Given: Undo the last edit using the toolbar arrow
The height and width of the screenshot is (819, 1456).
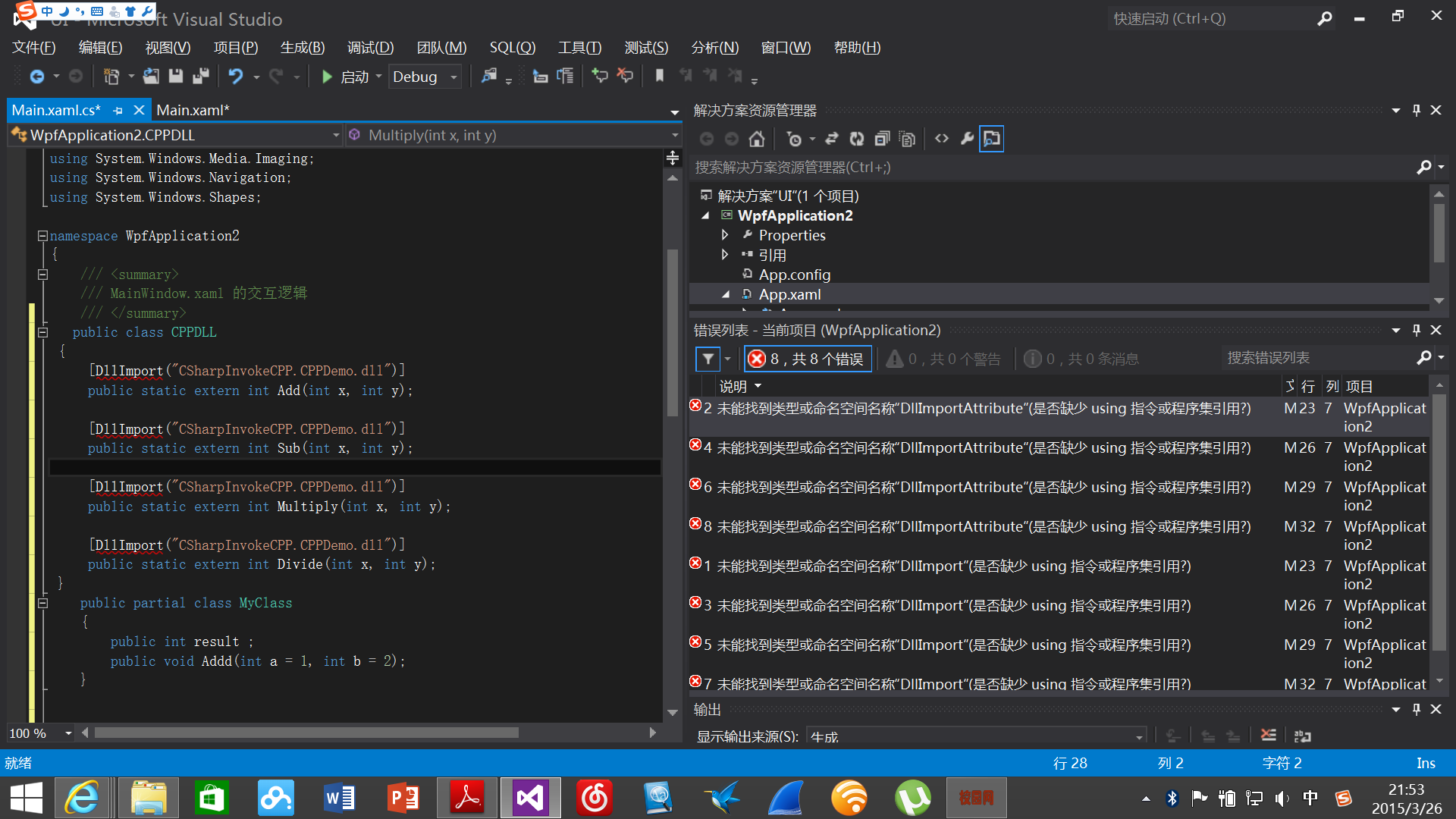Looking at the screenshot, I should [236, 77].
